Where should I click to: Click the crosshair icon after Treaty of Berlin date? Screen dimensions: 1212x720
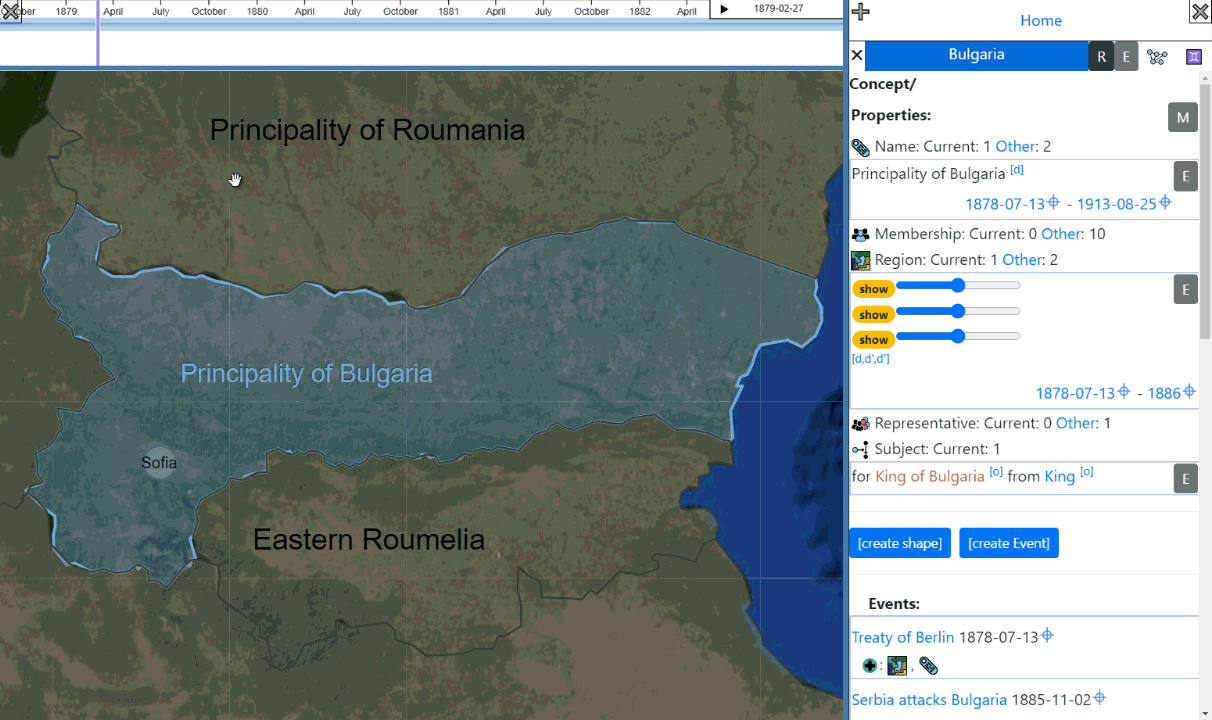coord(1047,636)
